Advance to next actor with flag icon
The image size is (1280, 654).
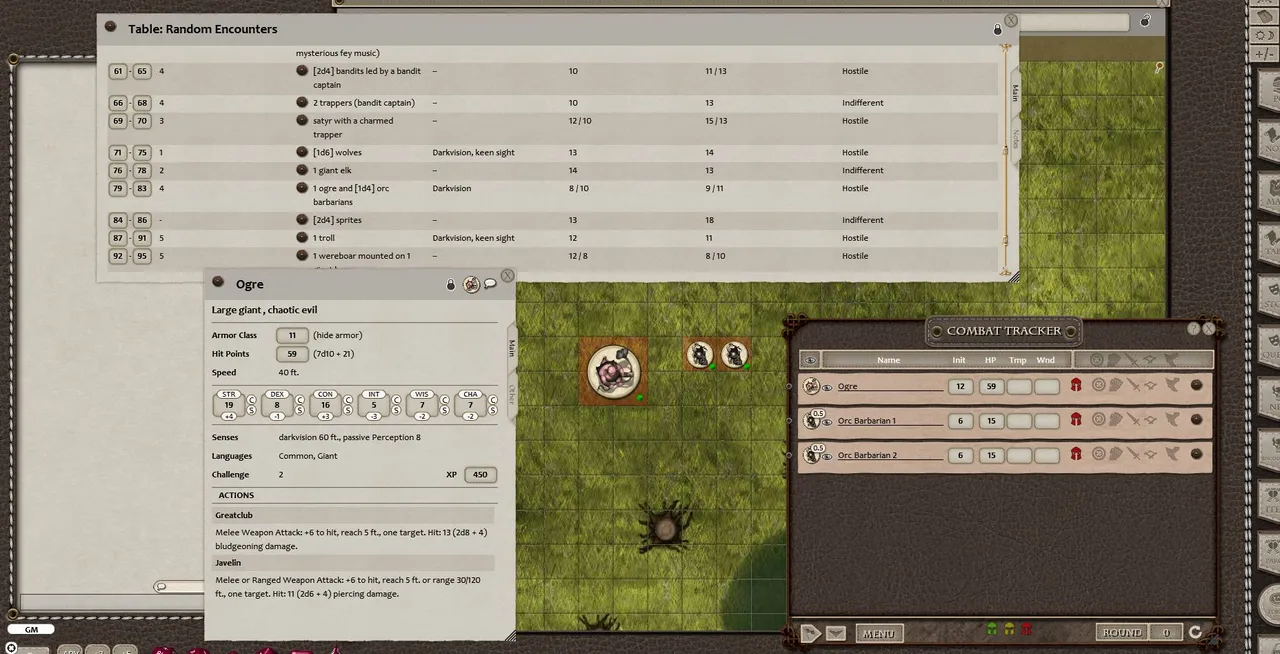(x=811, y=633)
